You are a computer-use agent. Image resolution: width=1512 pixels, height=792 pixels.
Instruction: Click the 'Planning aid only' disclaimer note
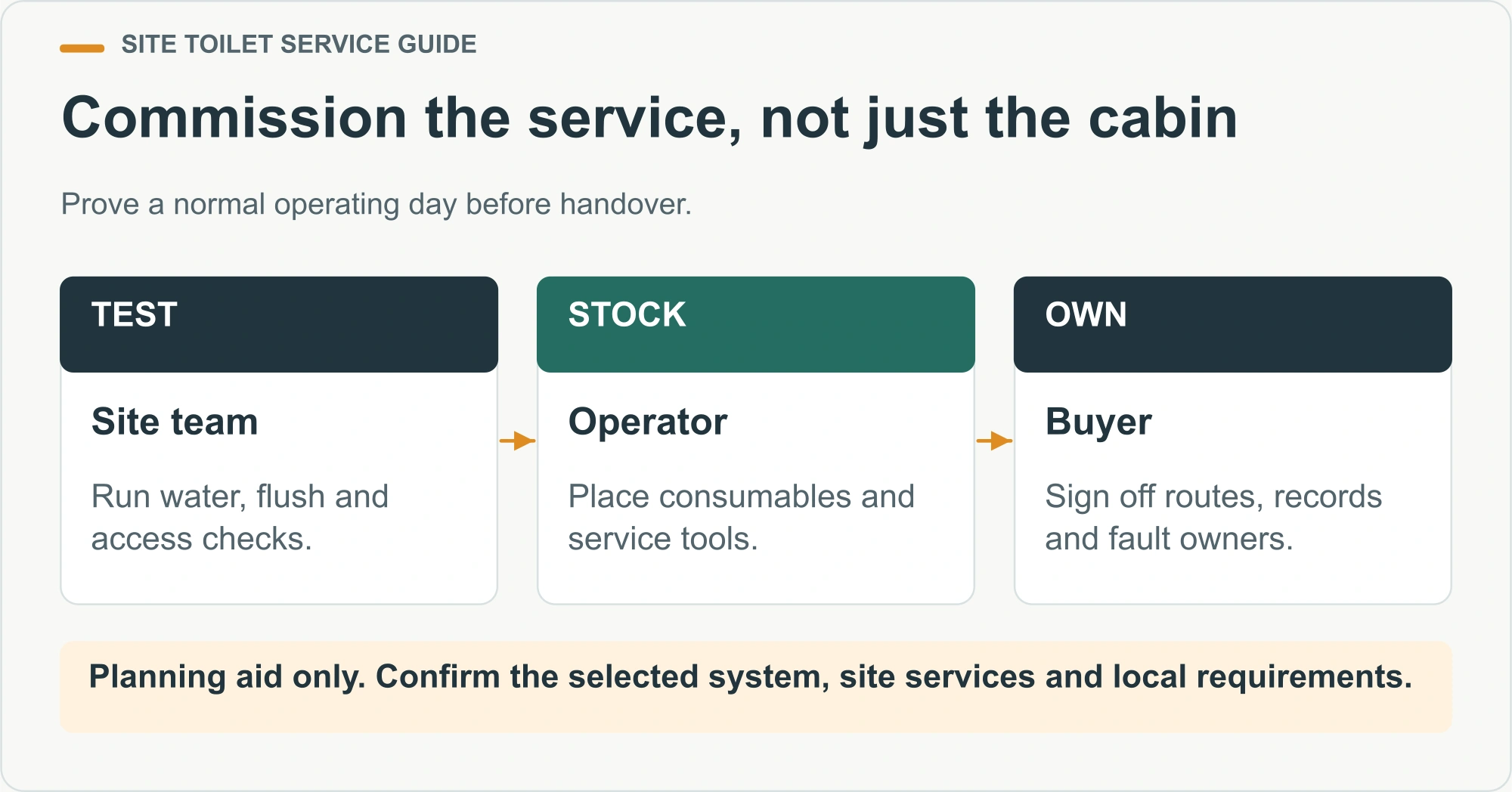click(x=756, y=687)
